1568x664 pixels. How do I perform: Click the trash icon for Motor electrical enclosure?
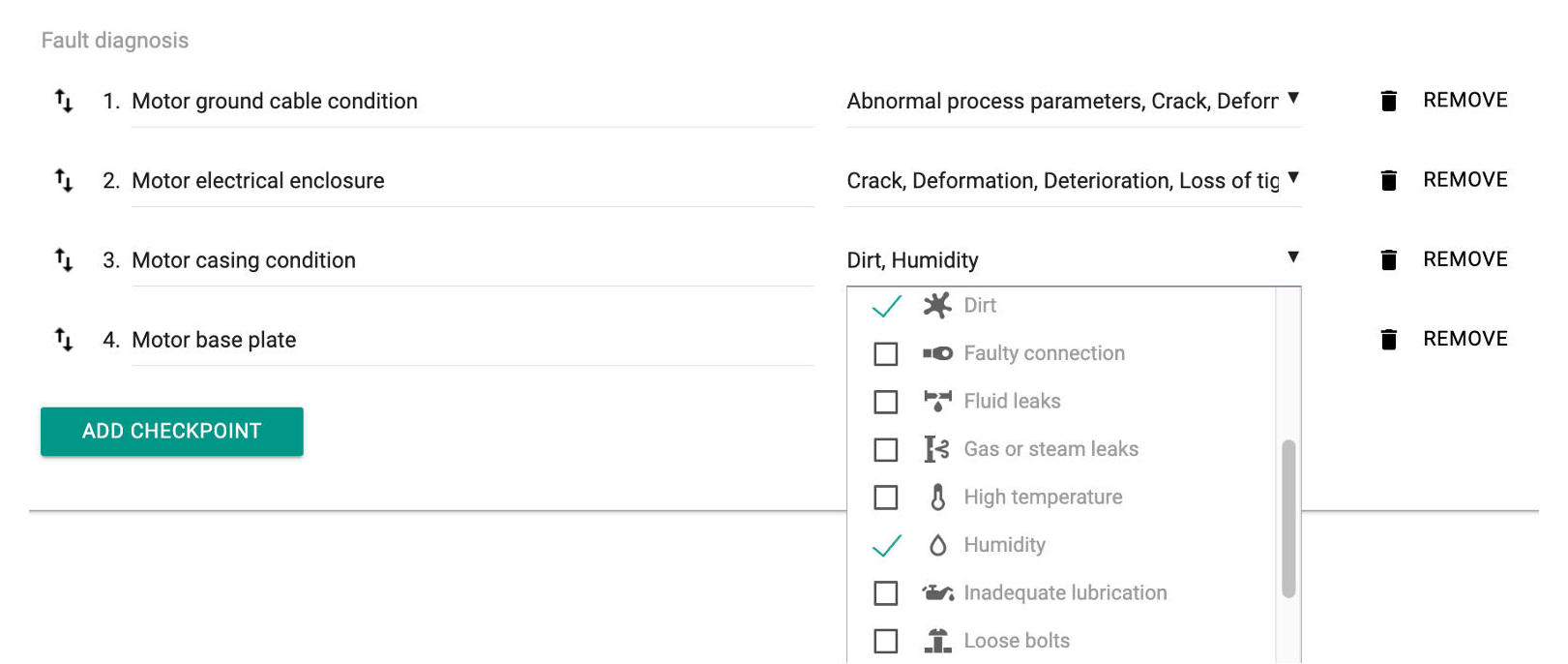click(x=1388, y=180)
